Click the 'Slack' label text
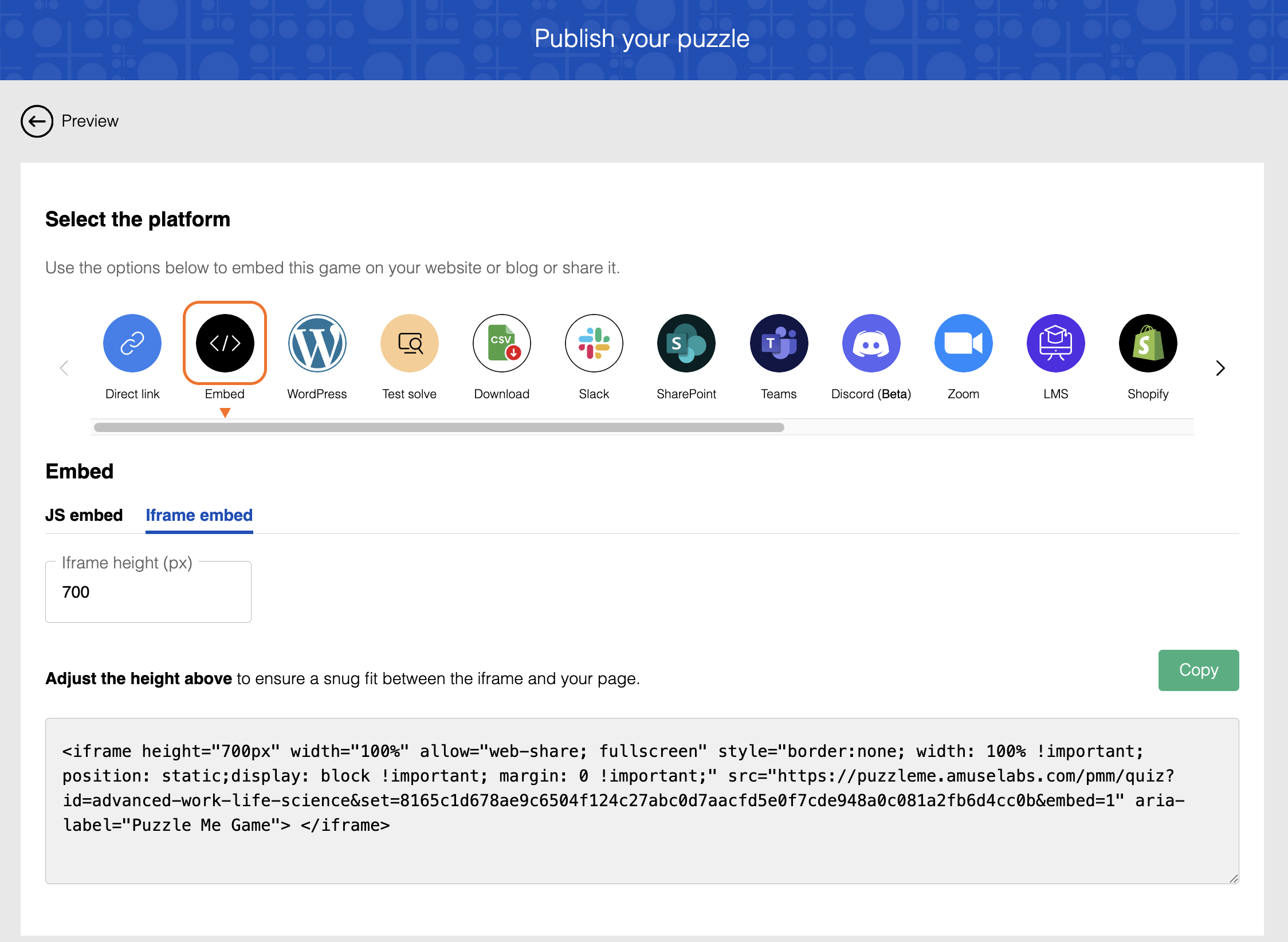 click(x=594, y=394)
